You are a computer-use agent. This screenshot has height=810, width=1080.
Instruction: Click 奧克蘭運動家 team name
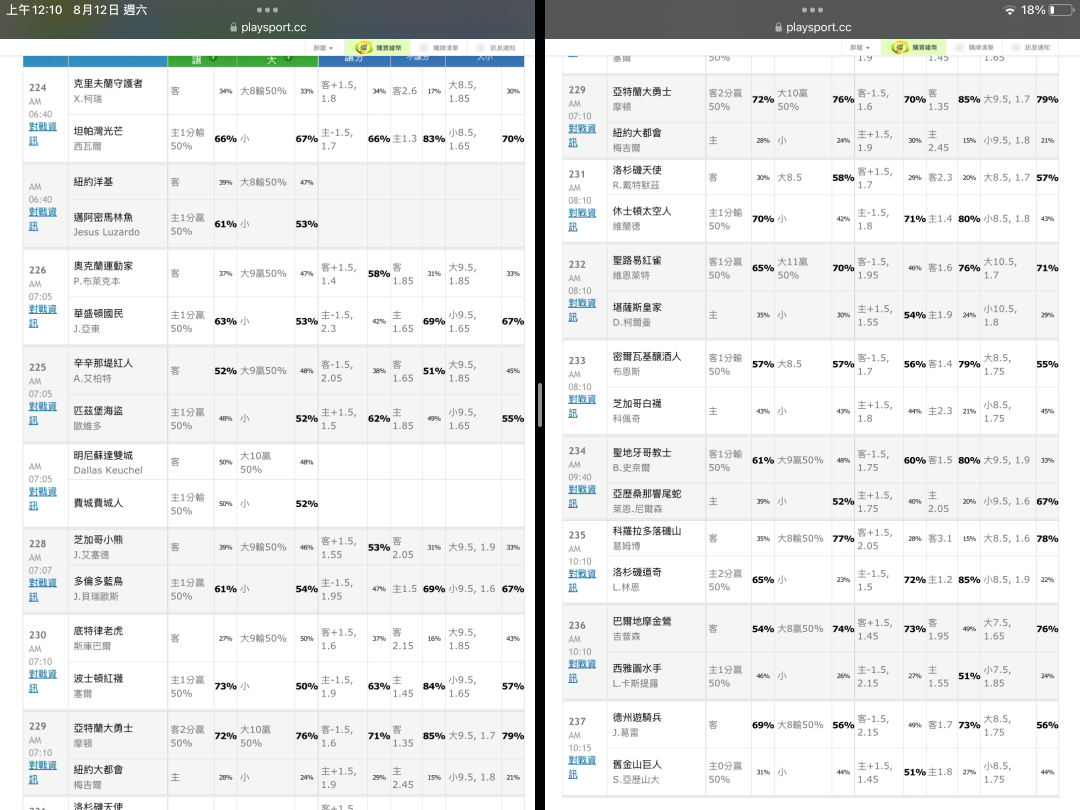(103, 266)
